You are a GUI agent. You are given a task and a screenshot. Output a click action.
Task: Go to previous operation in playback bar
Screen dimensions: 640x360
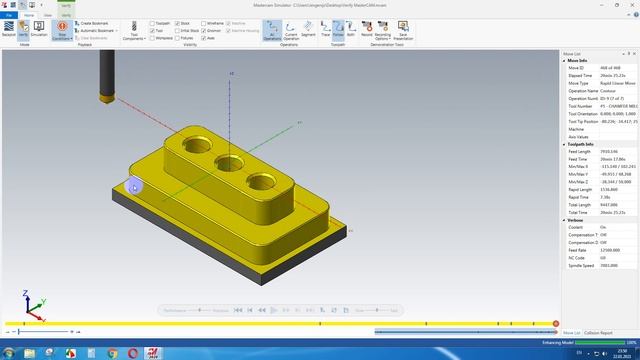(x=250, y=310)
